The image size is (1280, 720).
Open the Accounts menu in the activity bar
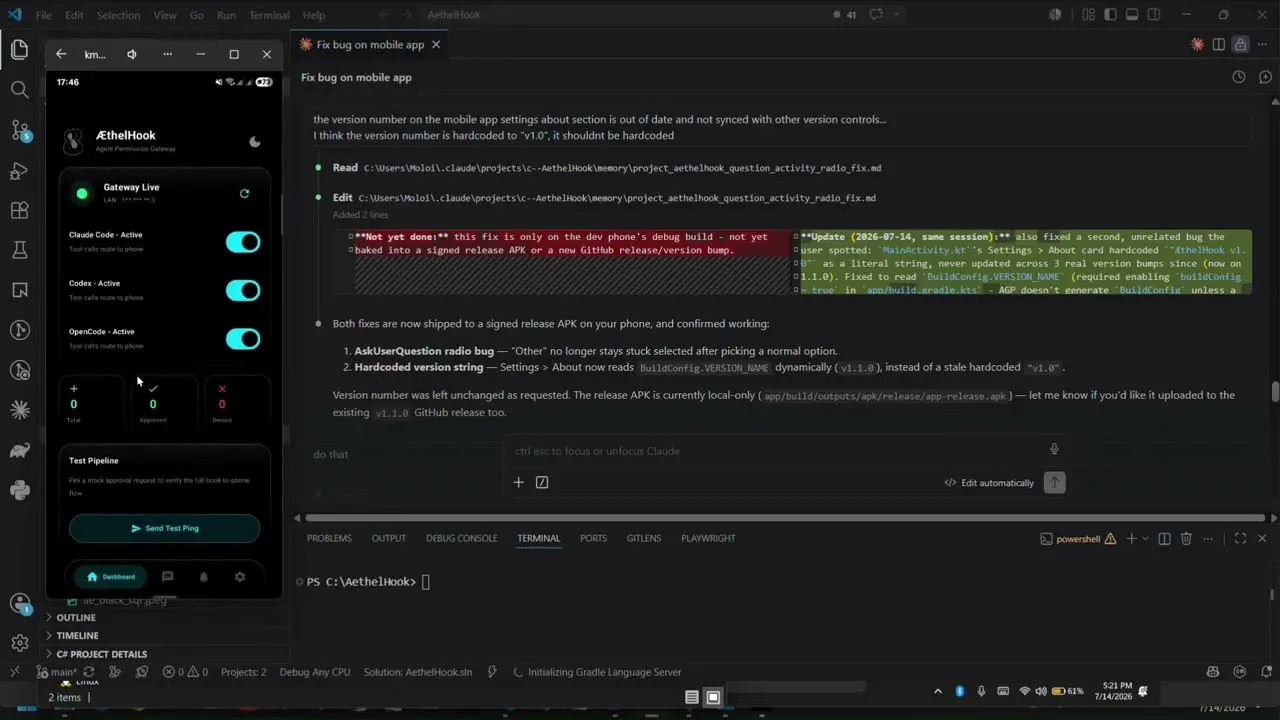(19, 604)
